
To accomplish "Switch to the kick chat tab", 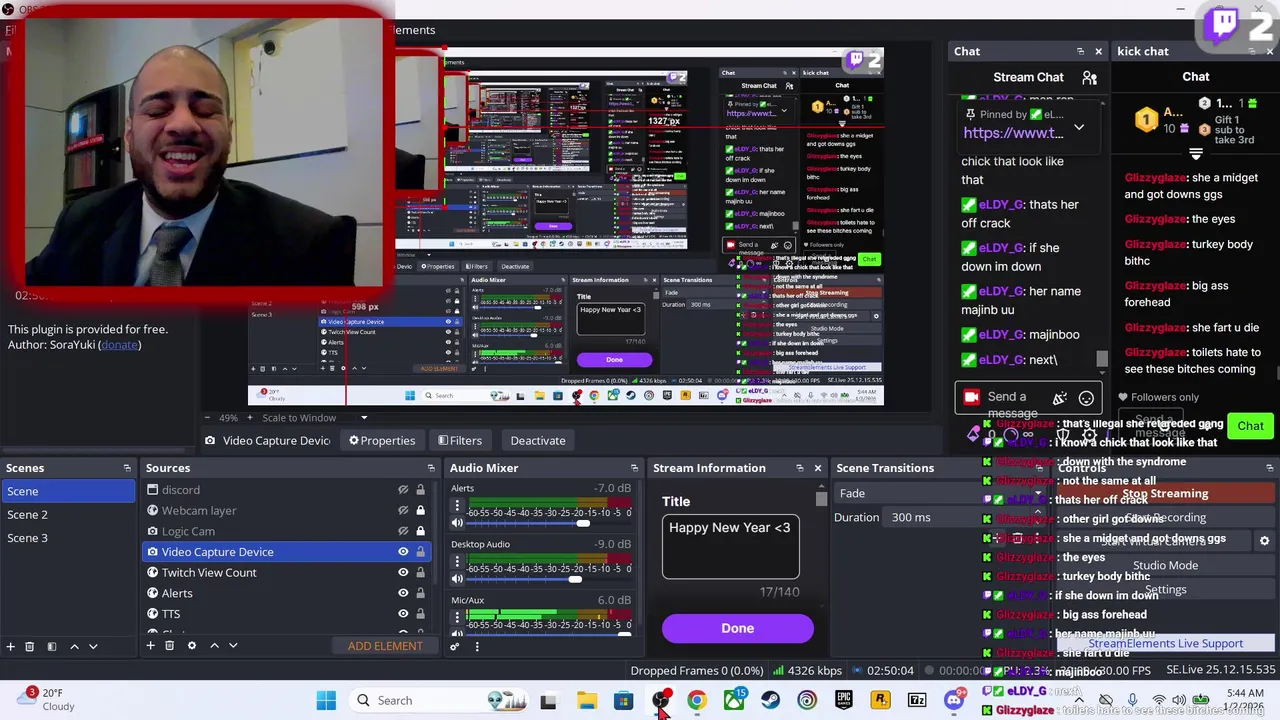I will pos(1143,51).
